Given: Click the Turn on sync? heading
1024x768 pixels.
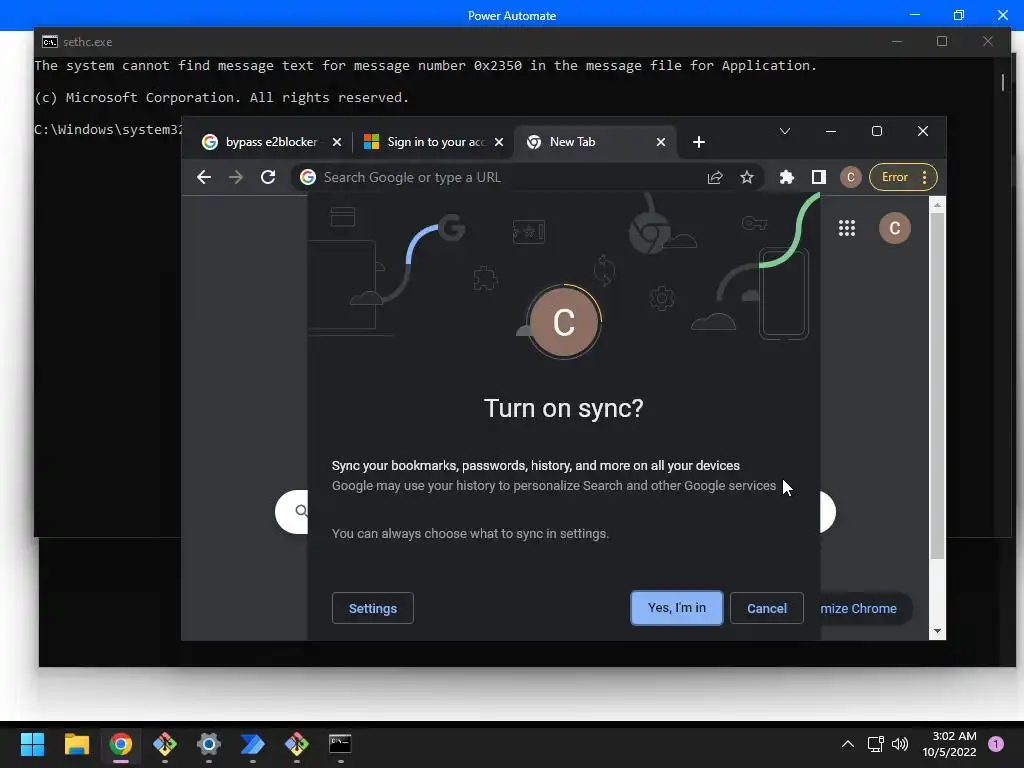Looking at the screenshot, I should (x=564, y=408).
